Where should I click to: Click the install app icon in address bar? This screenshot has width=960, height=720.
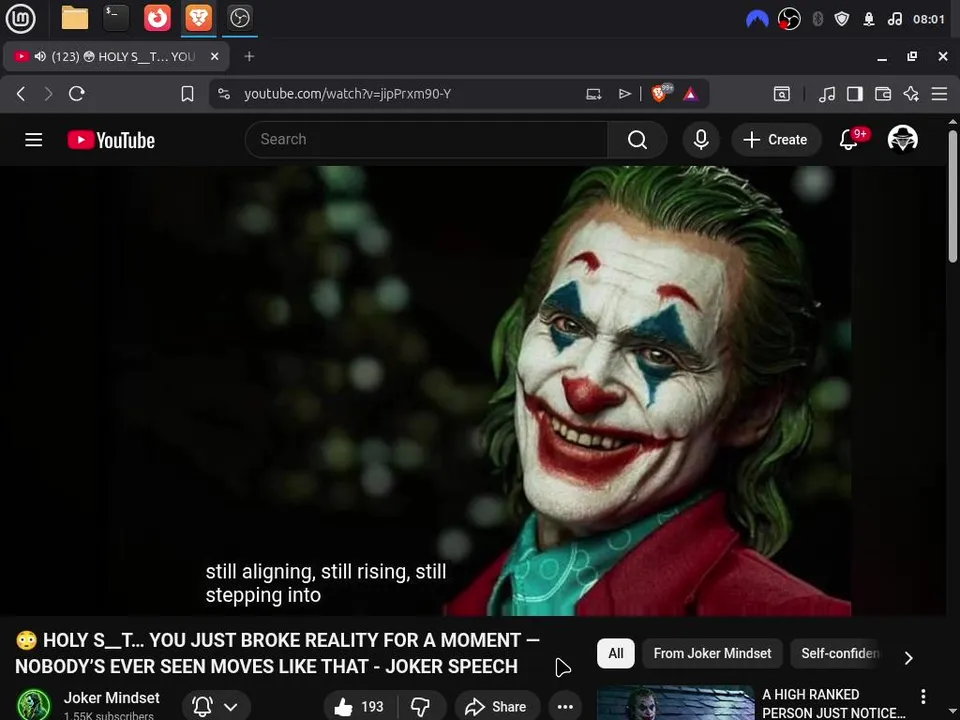(593, 94)
